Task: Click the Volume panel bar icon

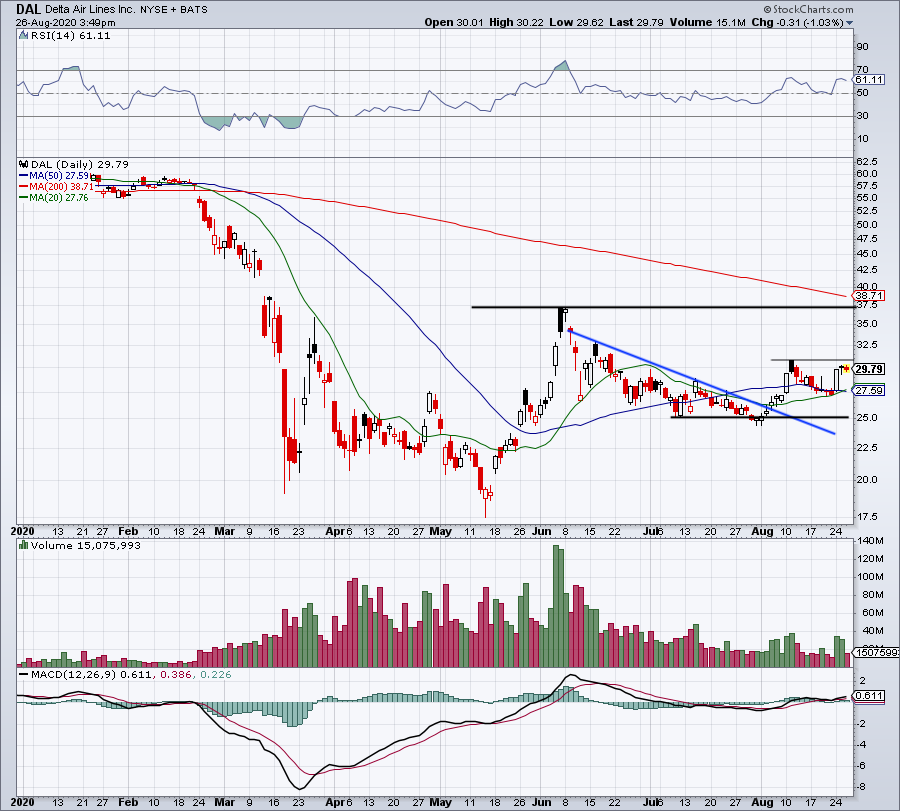Action: 24,545
